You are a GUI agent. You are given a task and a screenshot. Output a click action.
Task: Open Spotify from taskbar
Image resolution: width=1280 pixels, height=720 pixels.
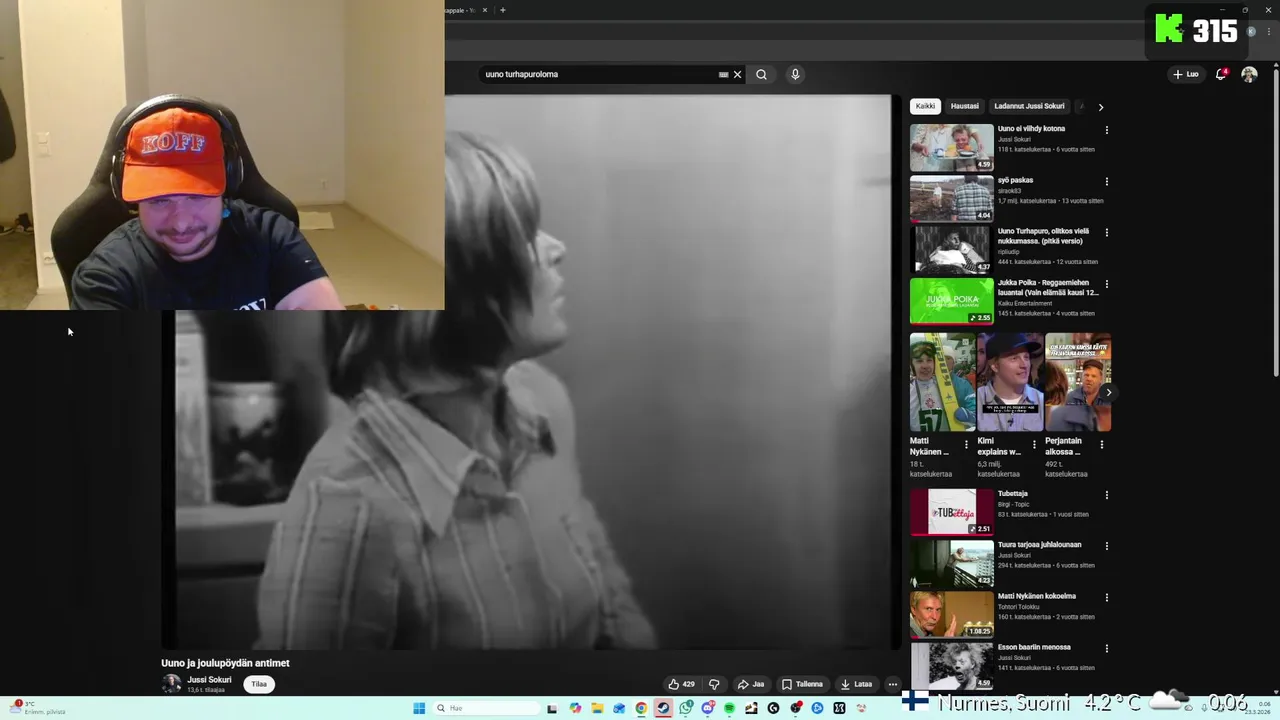(x=729, y=708)
